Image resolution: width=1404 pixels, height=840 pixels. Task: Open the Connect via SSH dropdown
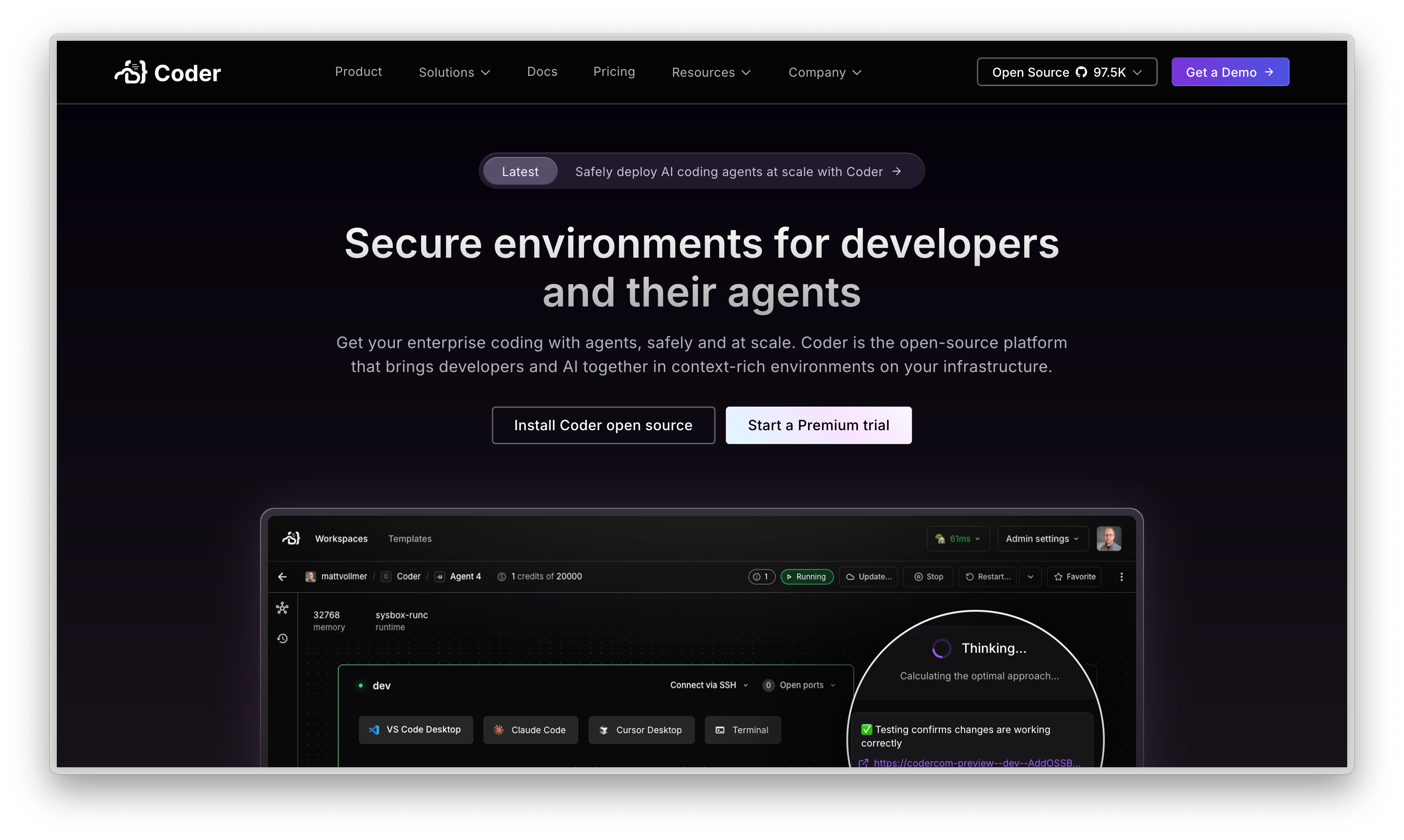coord(709,686)
